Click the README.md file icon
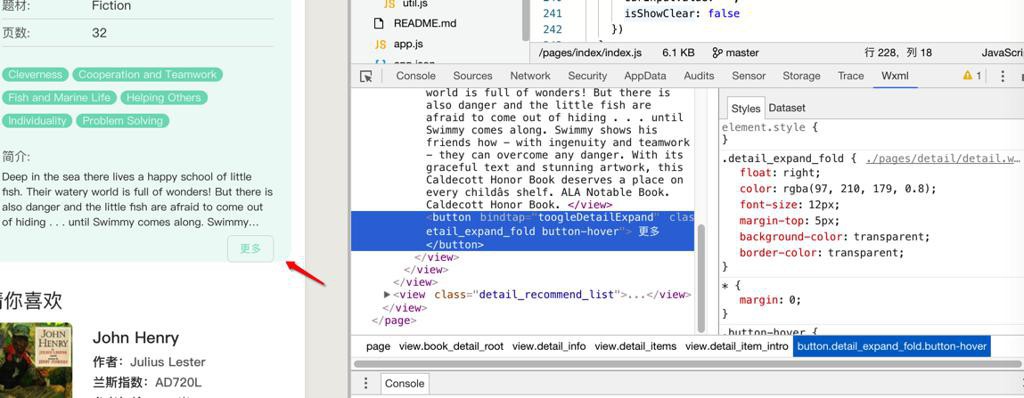Image resolution: width=1024 pixels, height=398 pixels. pos(379,24)
